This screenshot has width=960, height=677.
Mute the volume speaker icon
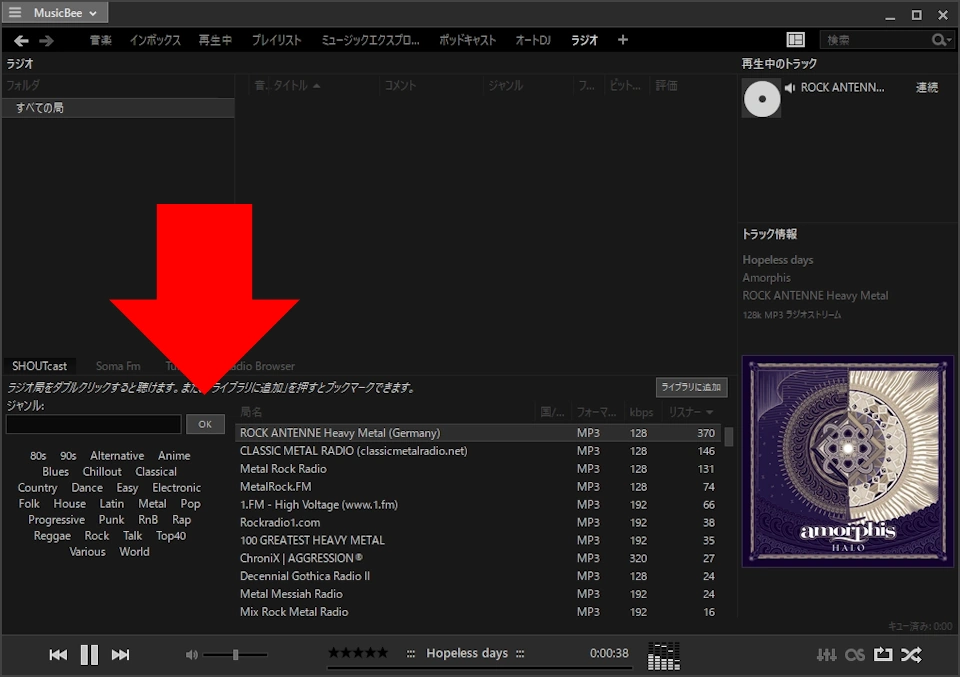pos(190,654)
